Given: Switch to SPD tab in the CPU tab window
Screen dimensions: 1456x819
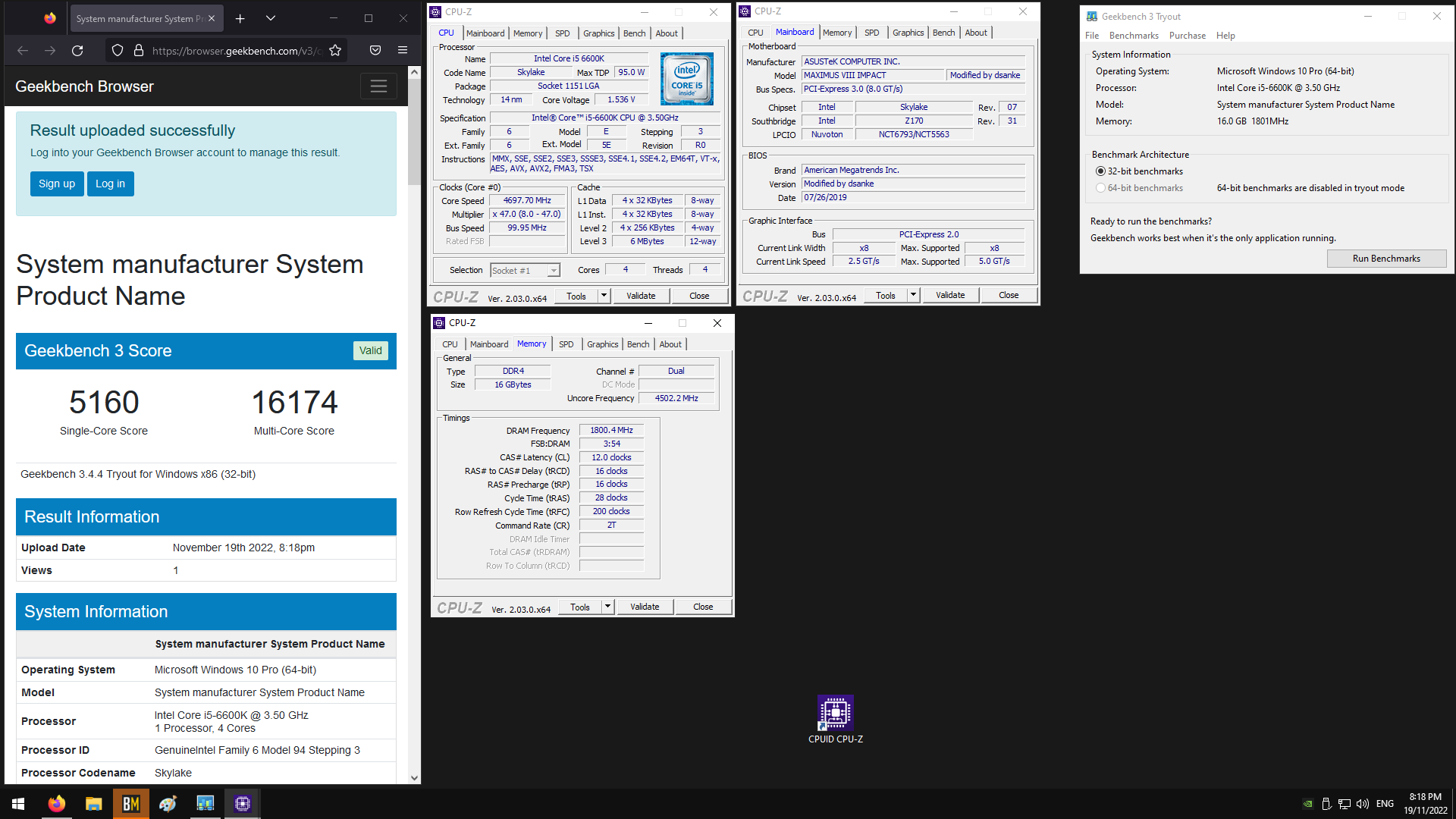Looking at the screenshot, I should pyautogui.click(x=562, y=33).
